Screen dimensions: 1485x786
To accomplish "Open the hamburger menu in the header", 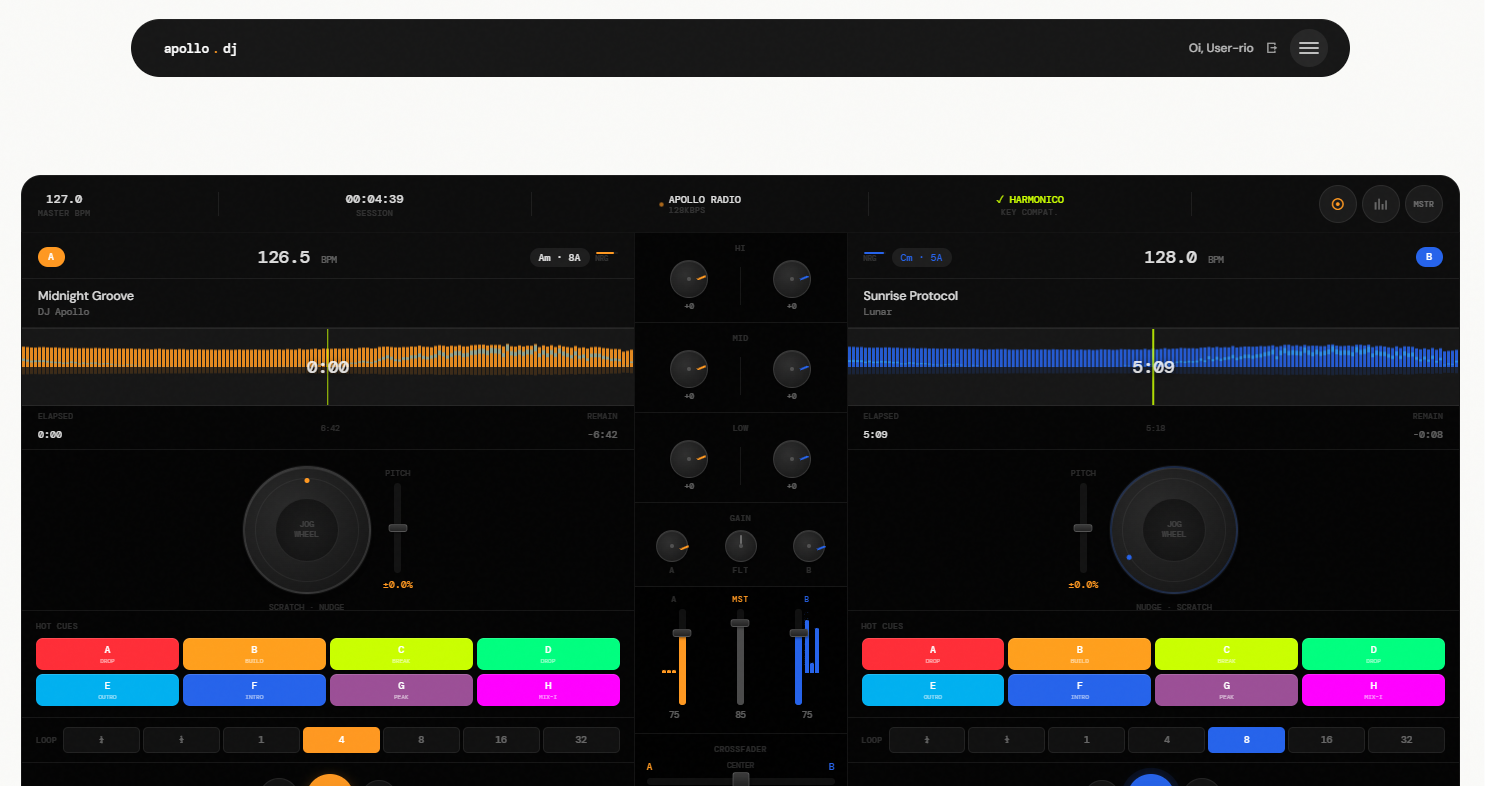I will coord(1308,48).
